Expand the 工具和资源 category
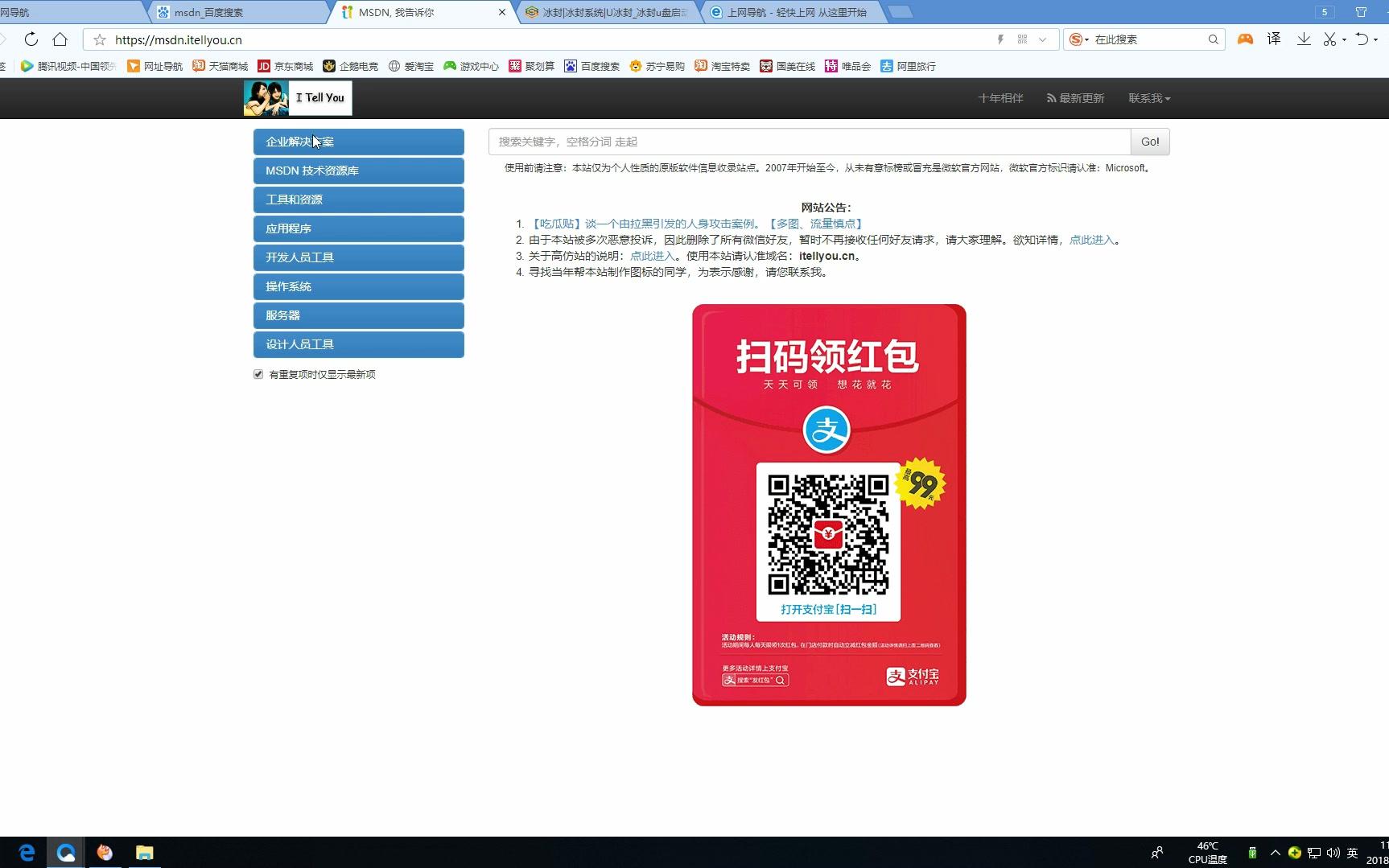1389x868 pixels. (x=359, y=200)
